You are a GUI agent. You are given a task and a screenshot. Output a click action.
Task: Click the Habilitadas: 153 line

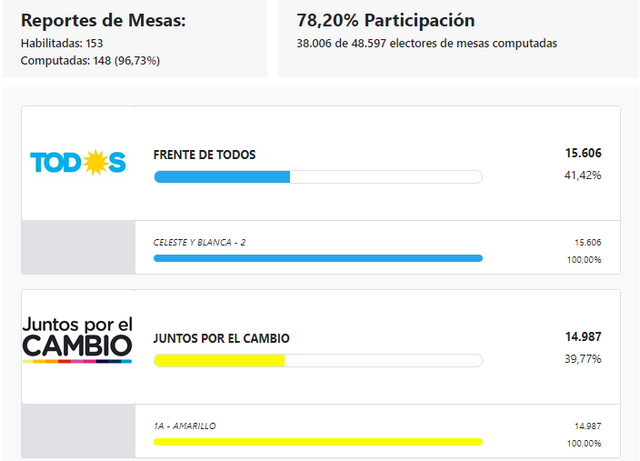[x=62, y=43]
